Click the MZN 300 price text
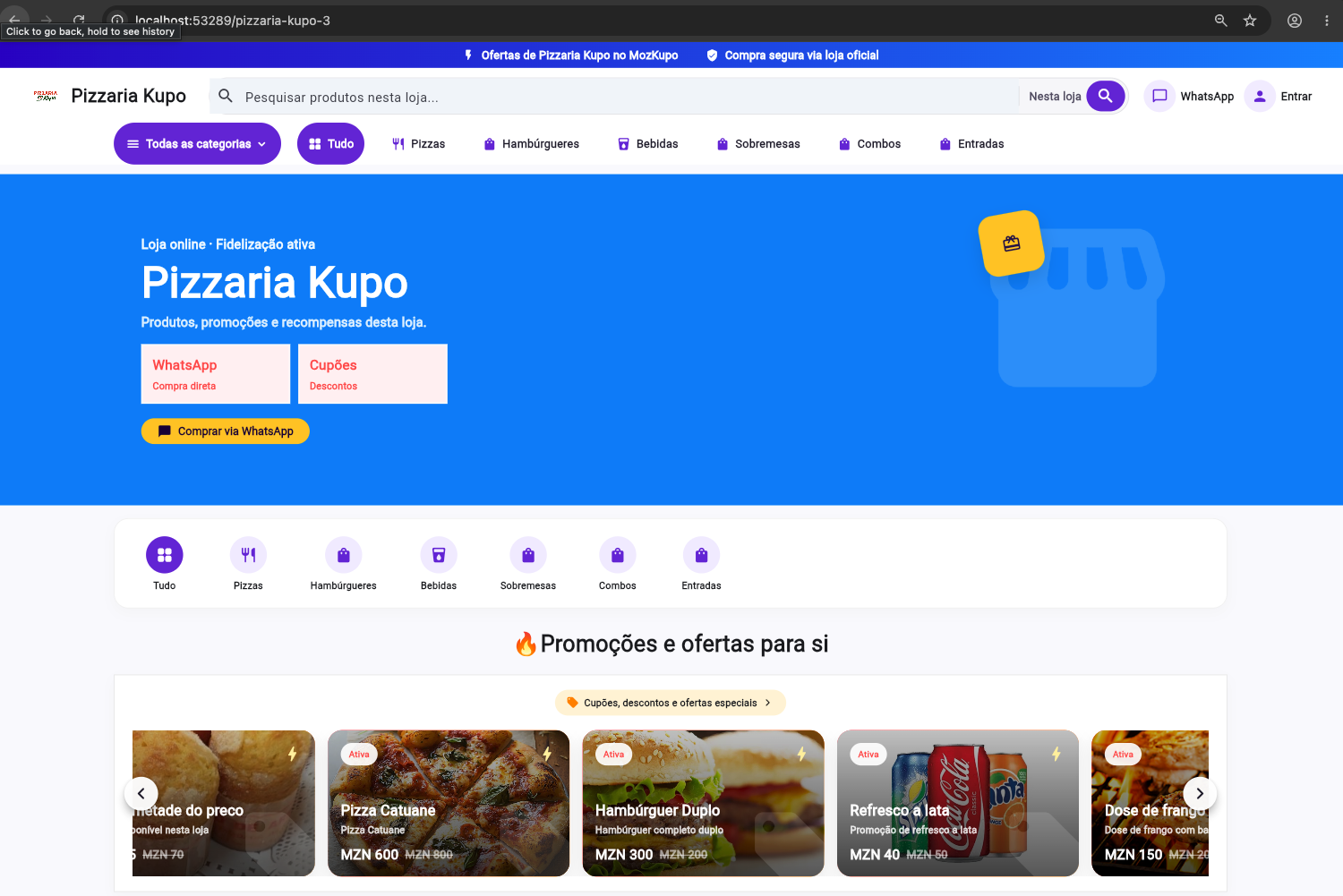This screenshot has height=896, width=1343. (x=624, y=855)
